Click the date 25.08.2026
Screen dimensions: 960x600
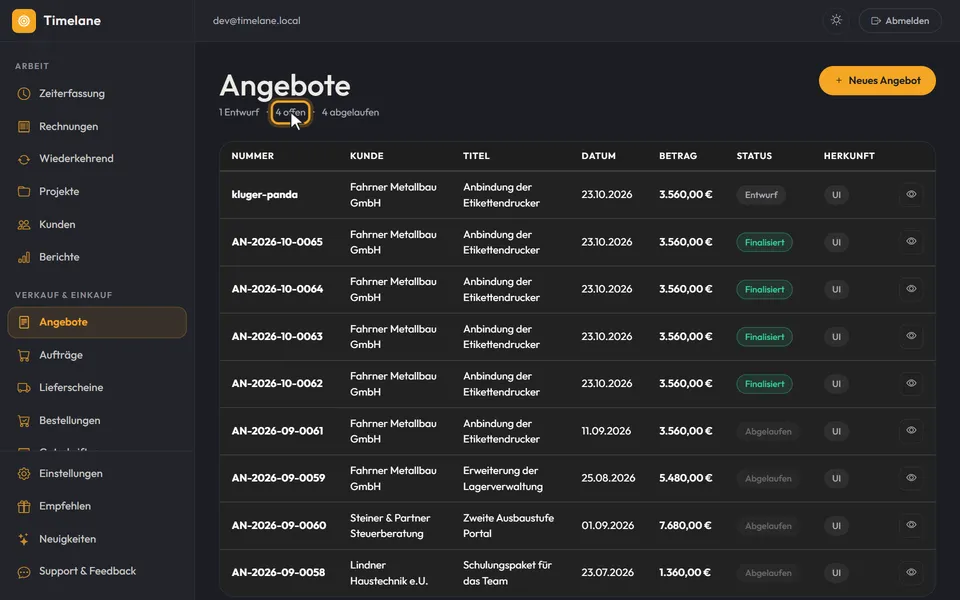coord(608,478)
